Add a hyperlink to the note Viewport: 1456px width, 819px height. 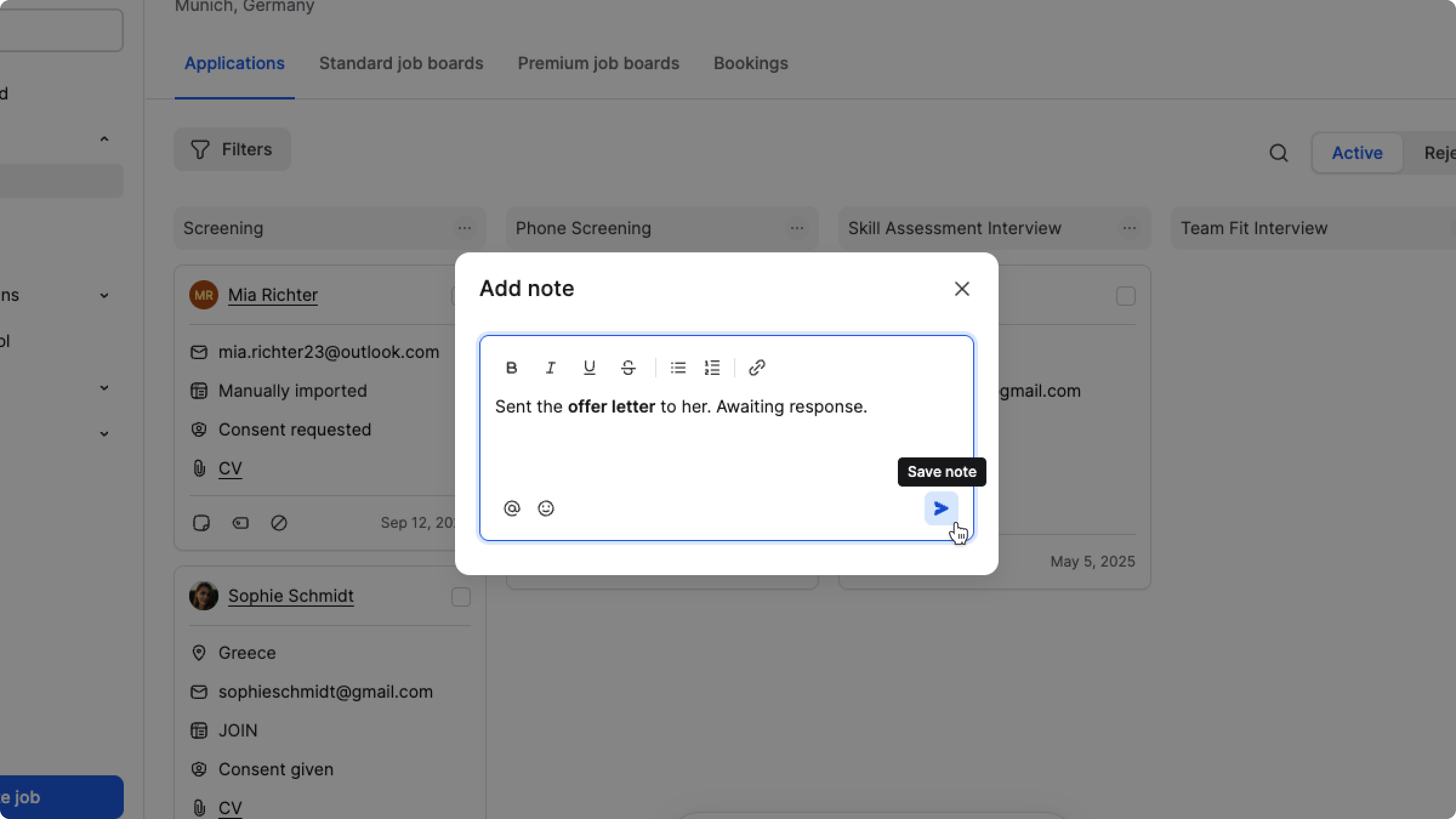click(x=757, y=368)
